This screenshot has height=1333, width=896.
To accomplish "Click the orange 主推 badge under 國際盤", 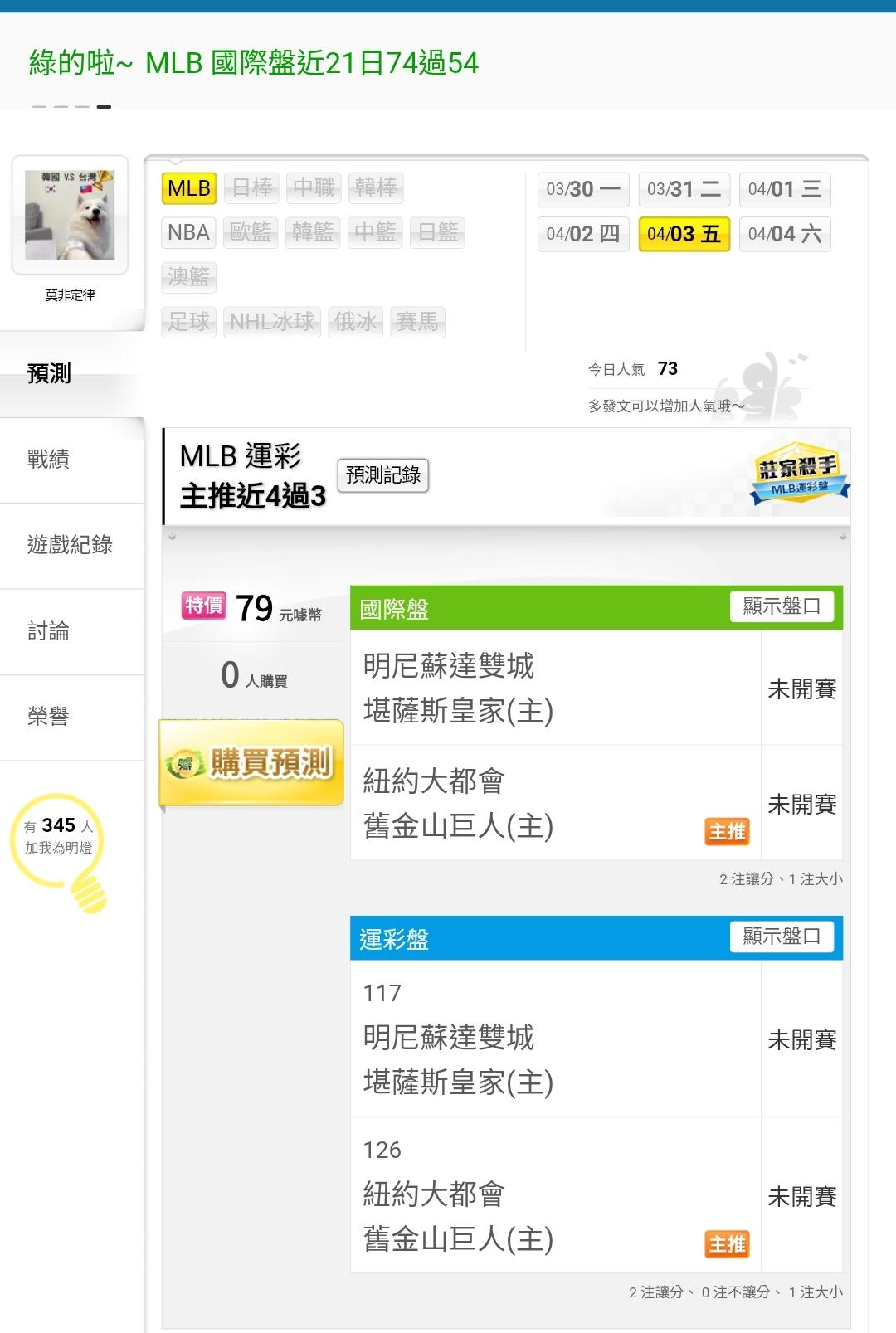I will (x=727, y=831).
